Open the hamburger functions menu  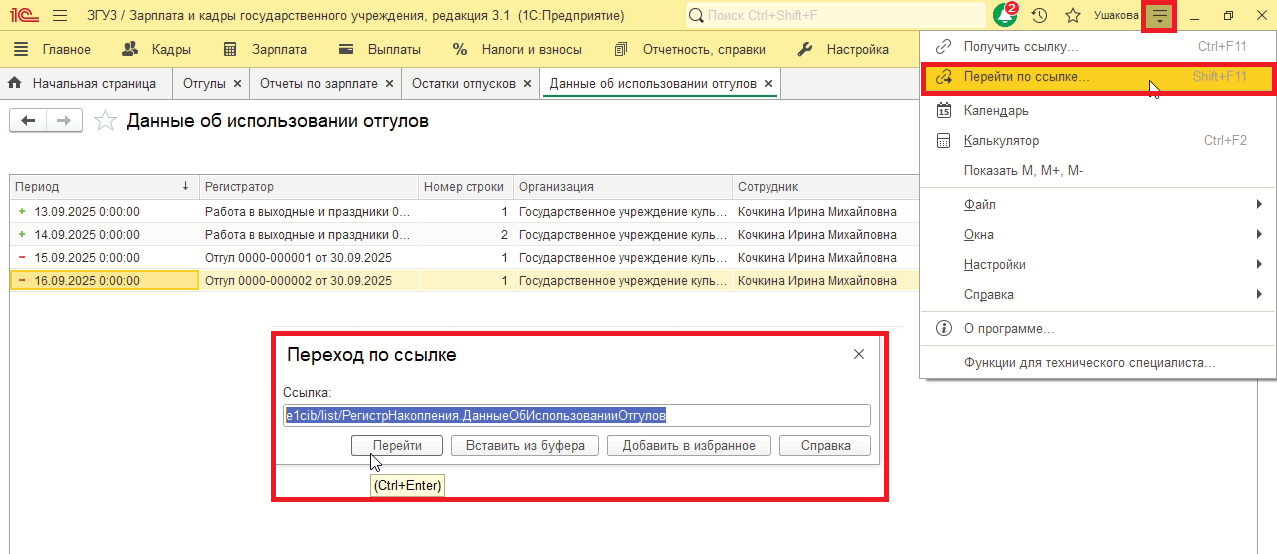point(60,16)
